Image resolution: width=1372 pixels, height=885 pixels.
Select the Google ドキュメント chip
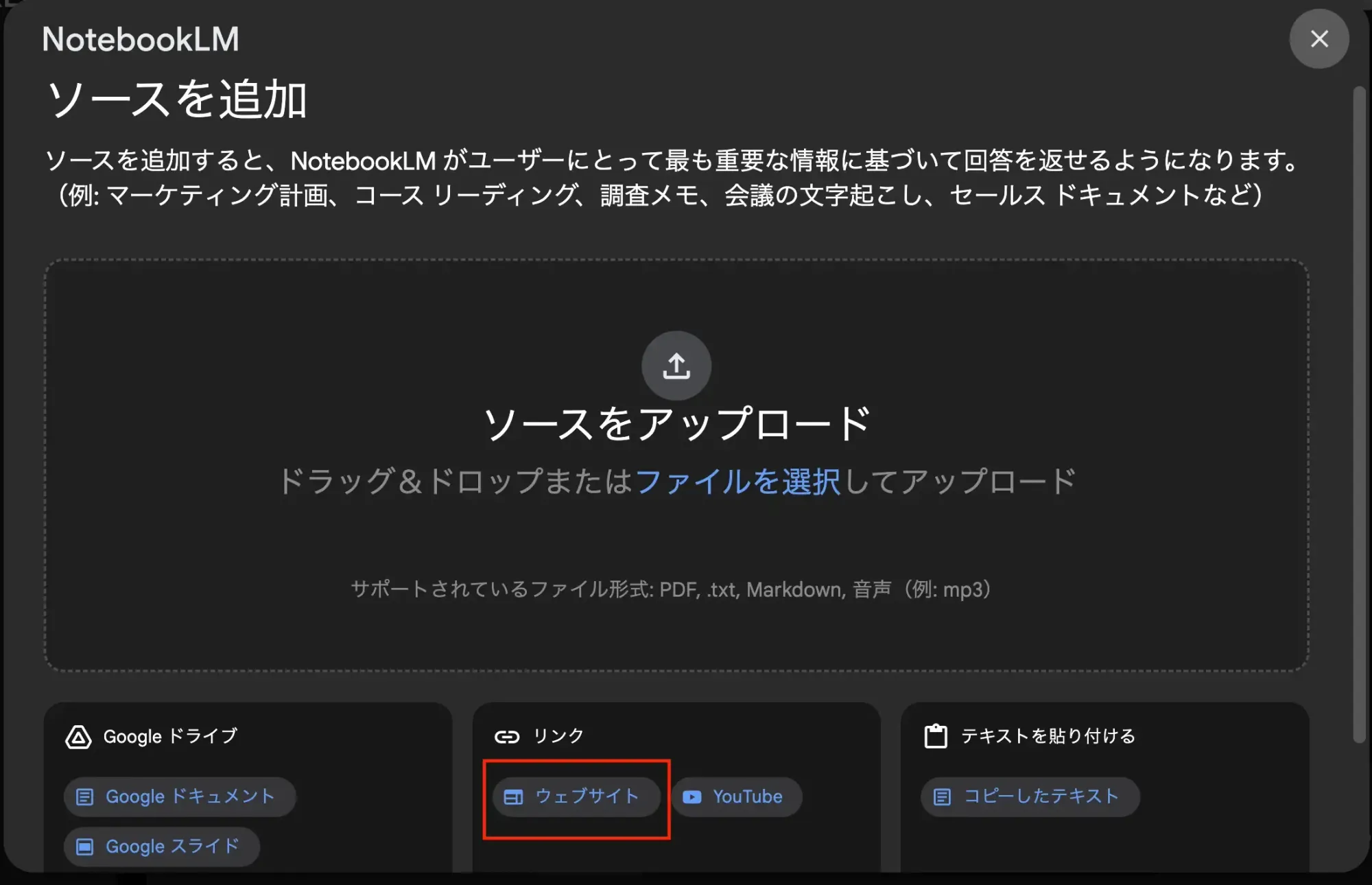180,796
